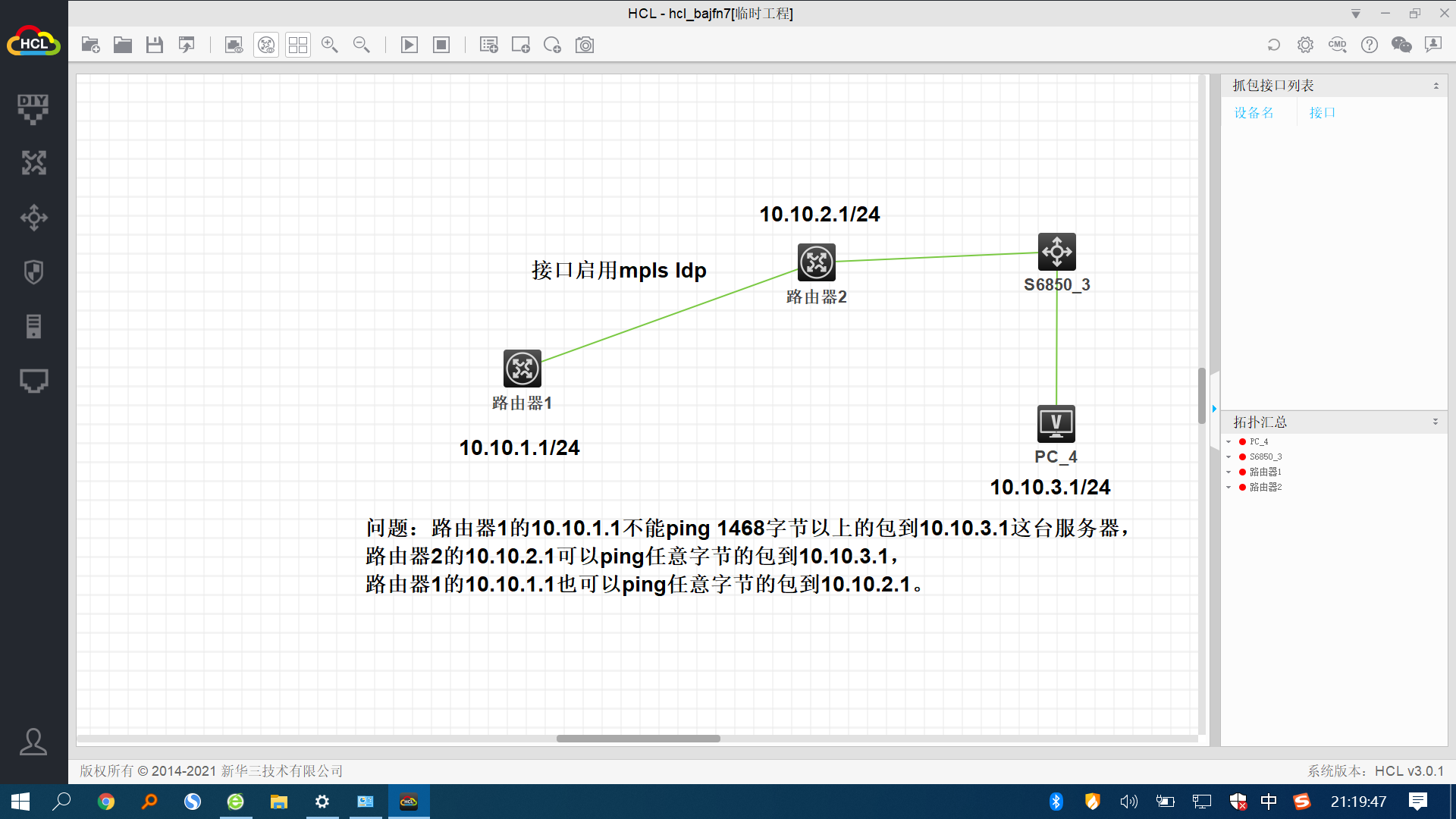
Task: Collapse the 拓扑汇总 panel
Action: point(1435,422)
